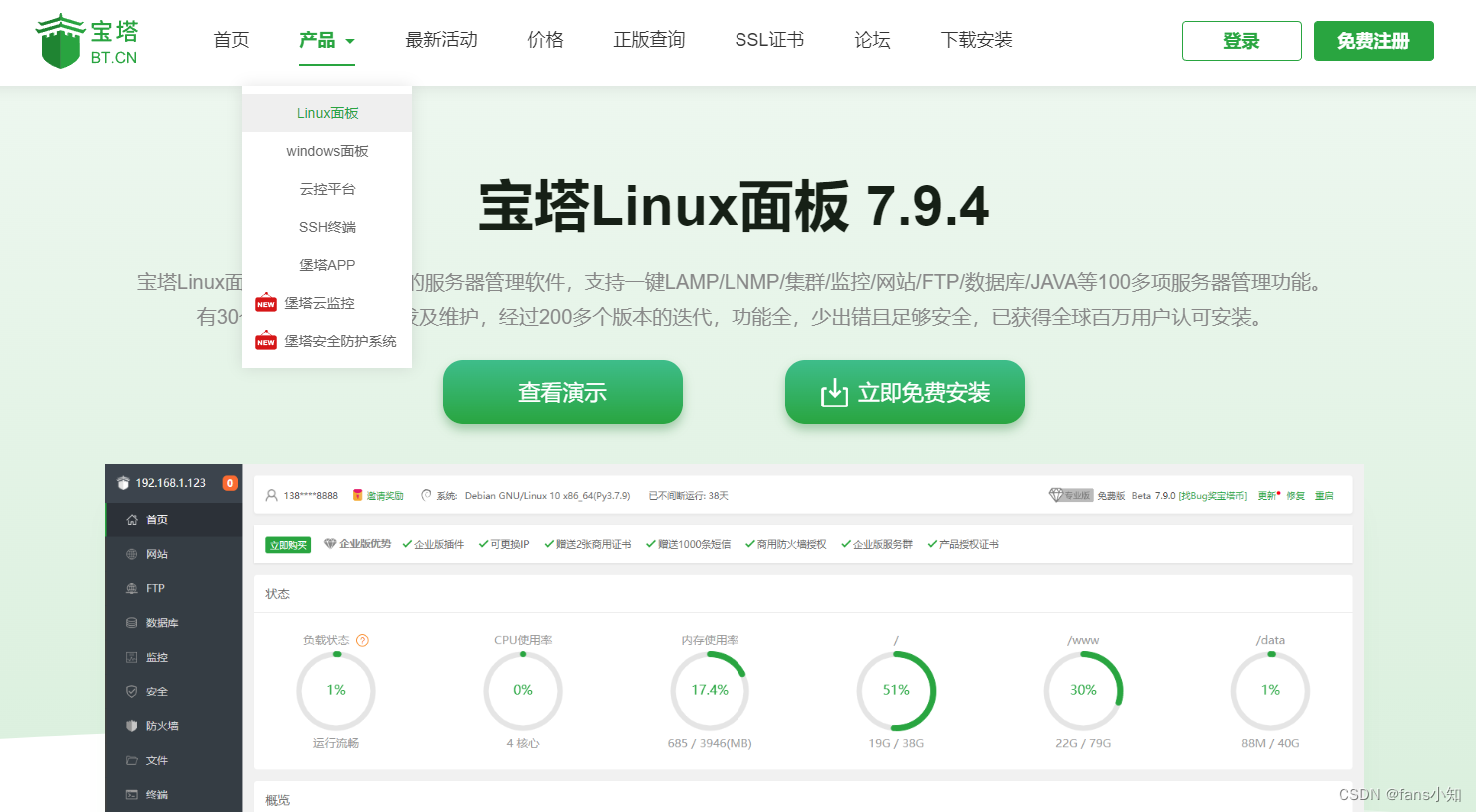Click the 负载状态 1% gauge
The image size is (1476, 812).
click(x=336, y=690)
